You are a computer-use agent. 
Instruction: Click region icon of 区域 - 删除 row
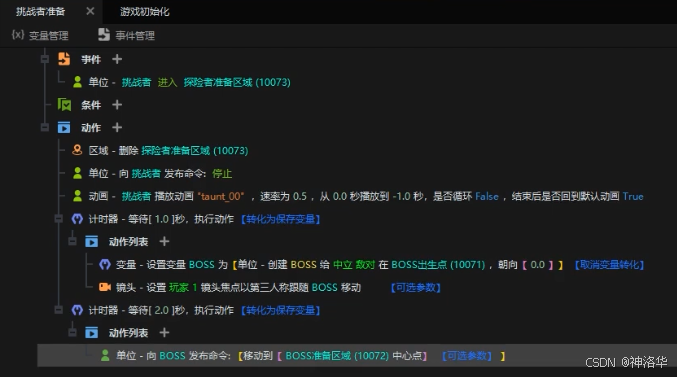tap(77, 150)
